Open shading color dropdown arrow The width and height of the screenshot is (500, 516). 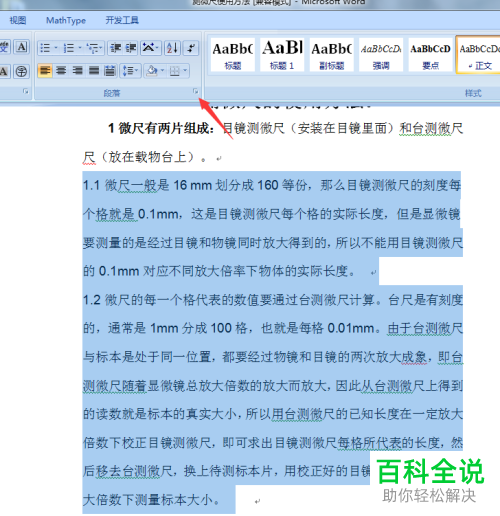click(163, 71)
